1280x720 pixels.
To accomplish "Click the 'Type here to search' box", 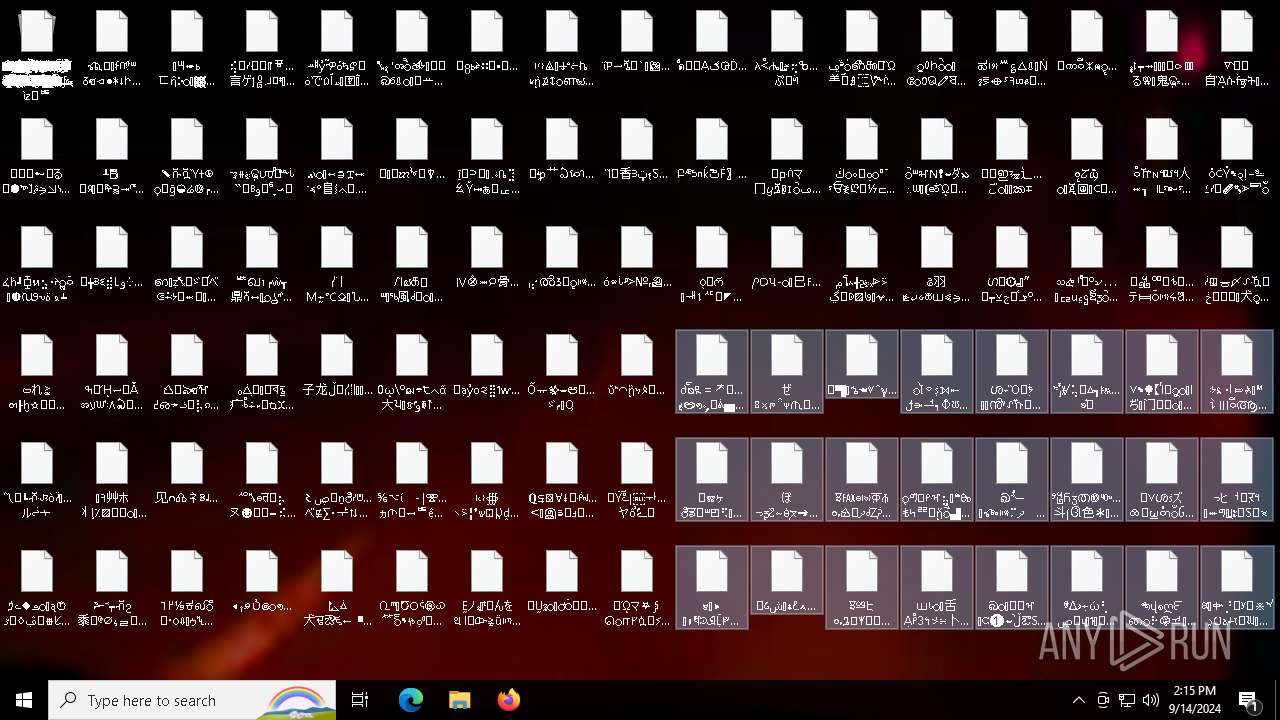I will pyautogui.click(x=192, y=700).
